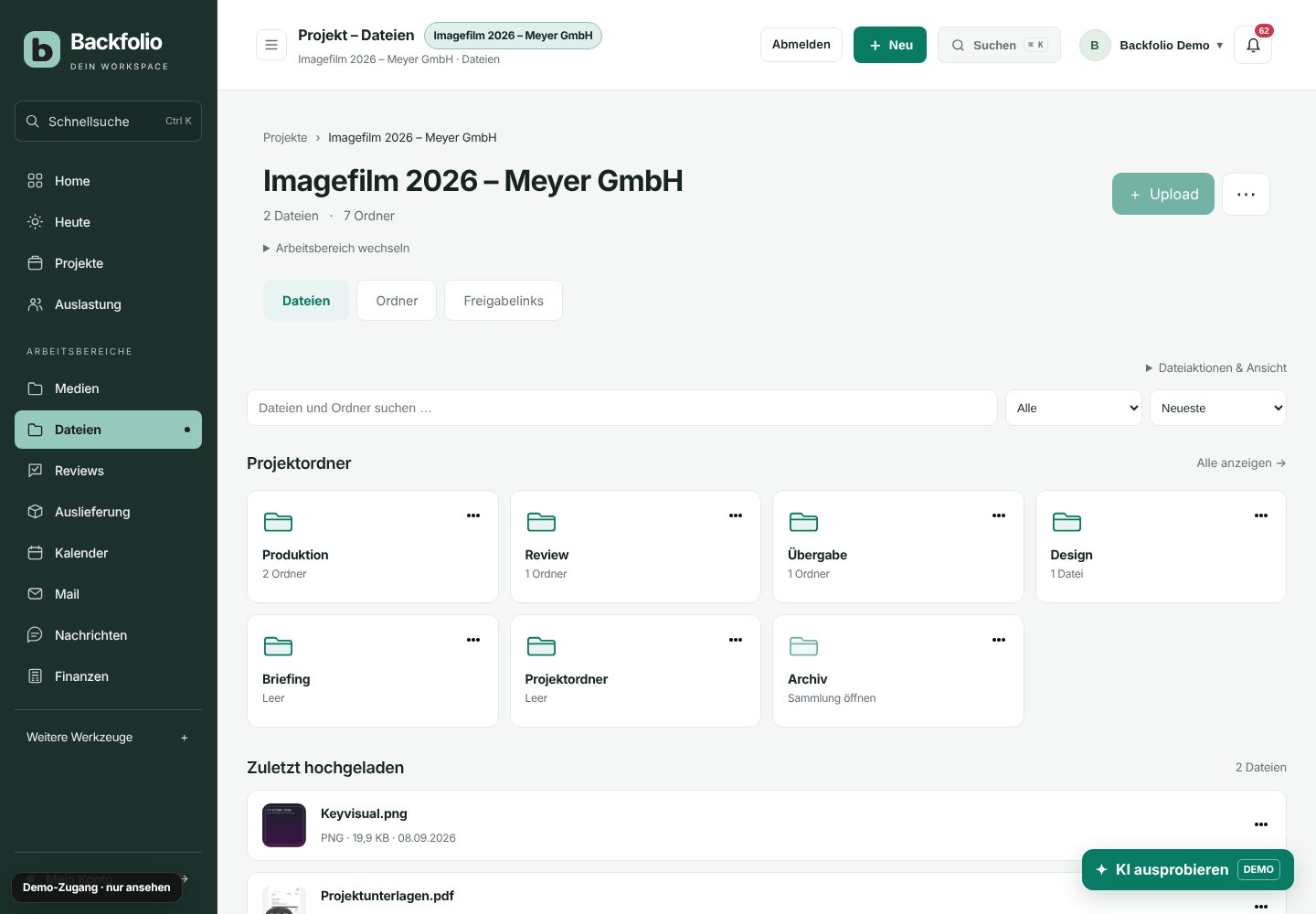The height and width of the screenshot is (914, 1316).
Task: Expand Arbeitsbereich wechseln disclosure
Action: pos(336,248)
